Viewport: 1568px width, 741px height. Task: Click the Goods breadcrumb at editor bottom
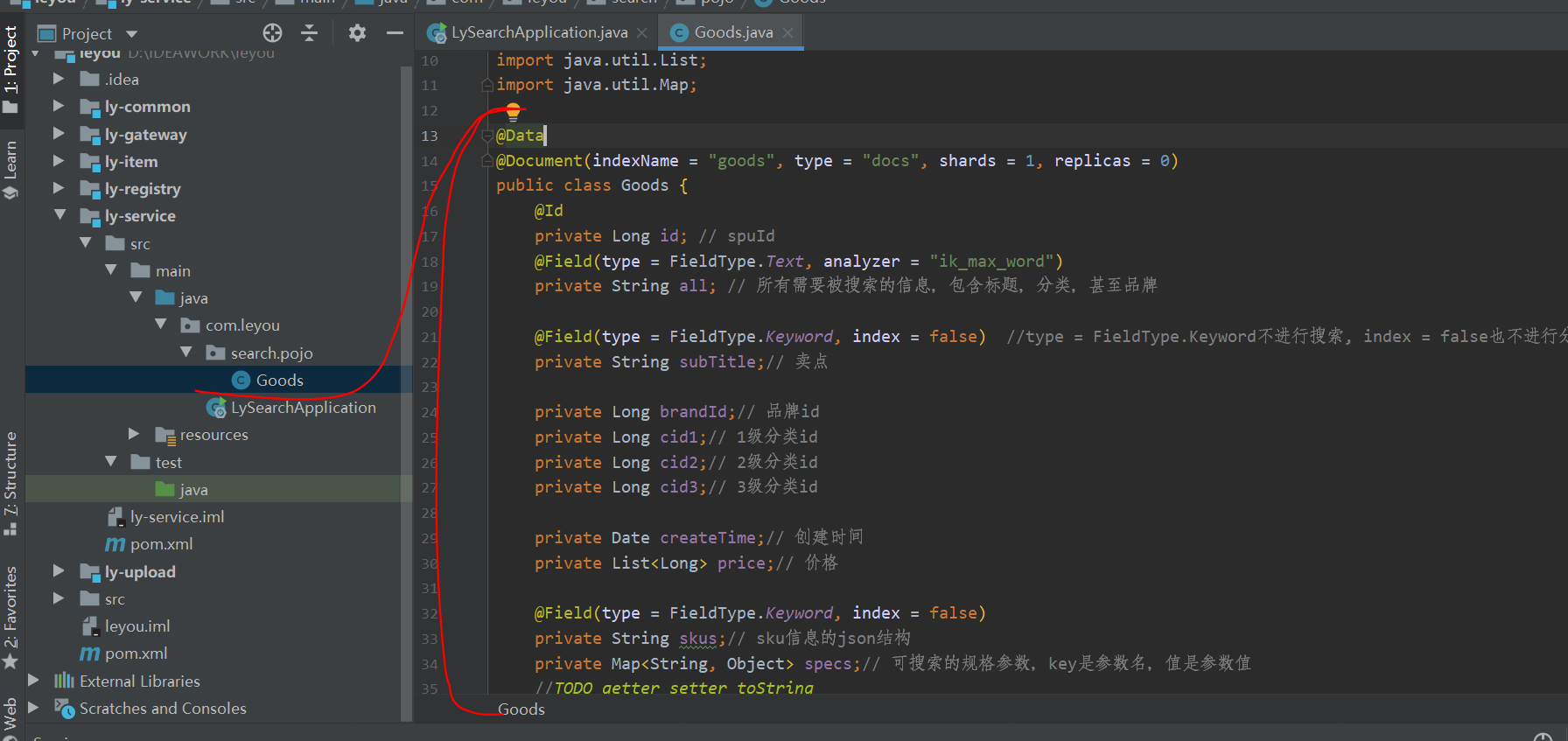point(521,710)
